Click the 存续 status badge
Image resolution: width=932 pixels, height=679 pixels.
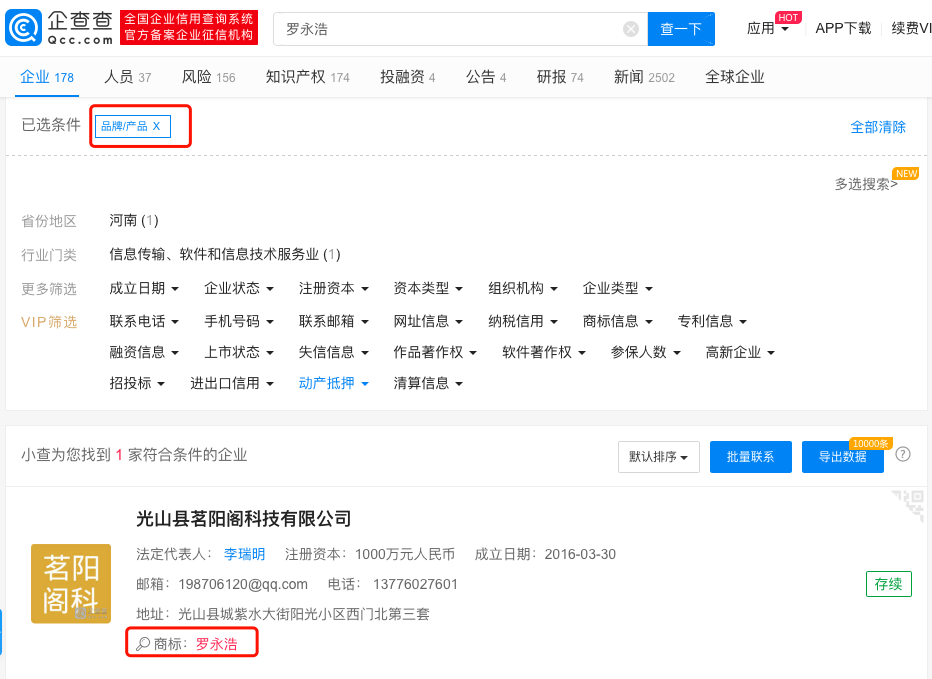(x=889, y=584)
